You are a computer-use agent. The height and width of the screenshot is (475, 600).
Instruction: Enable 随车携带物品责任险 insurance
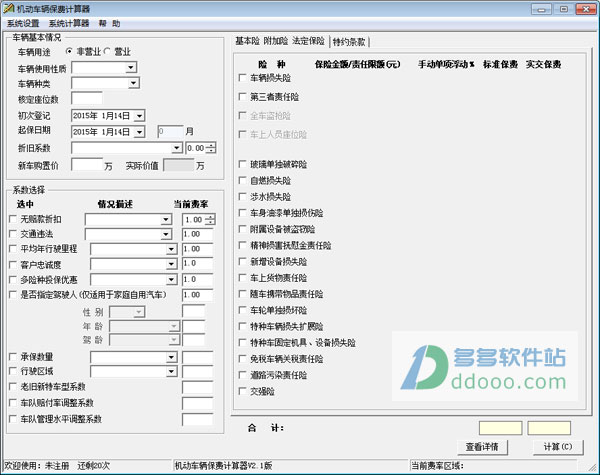pyautogui.click(x=242, y=294)
